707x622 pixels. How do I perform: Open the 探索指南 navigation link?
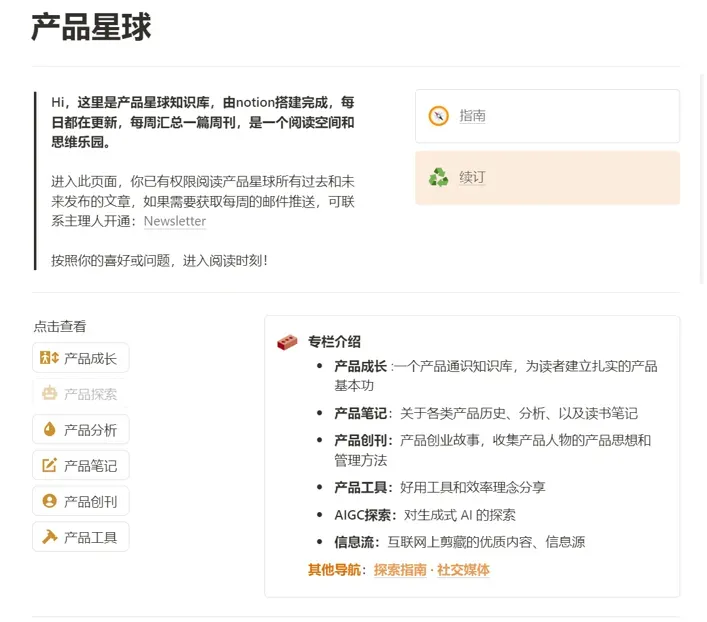tap(400, 570)
